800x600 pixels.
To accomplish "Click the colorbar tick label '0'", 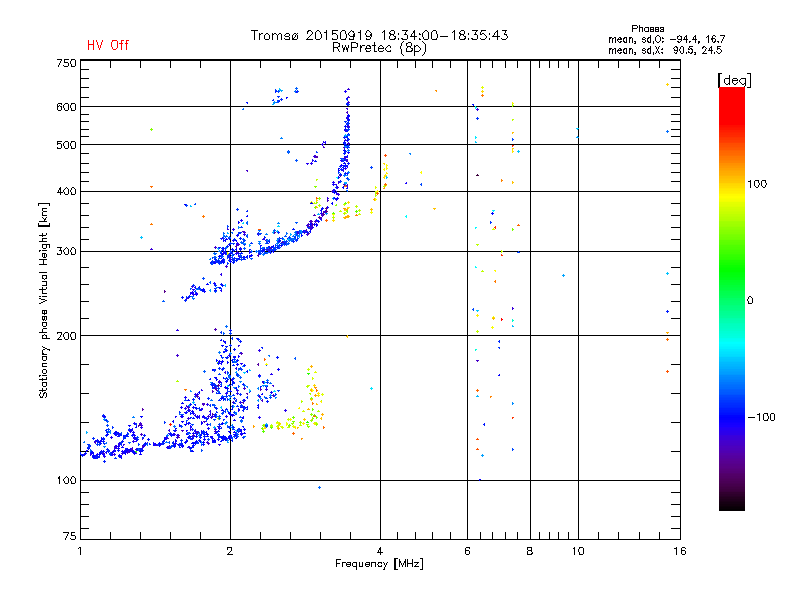I will point(750,300).
